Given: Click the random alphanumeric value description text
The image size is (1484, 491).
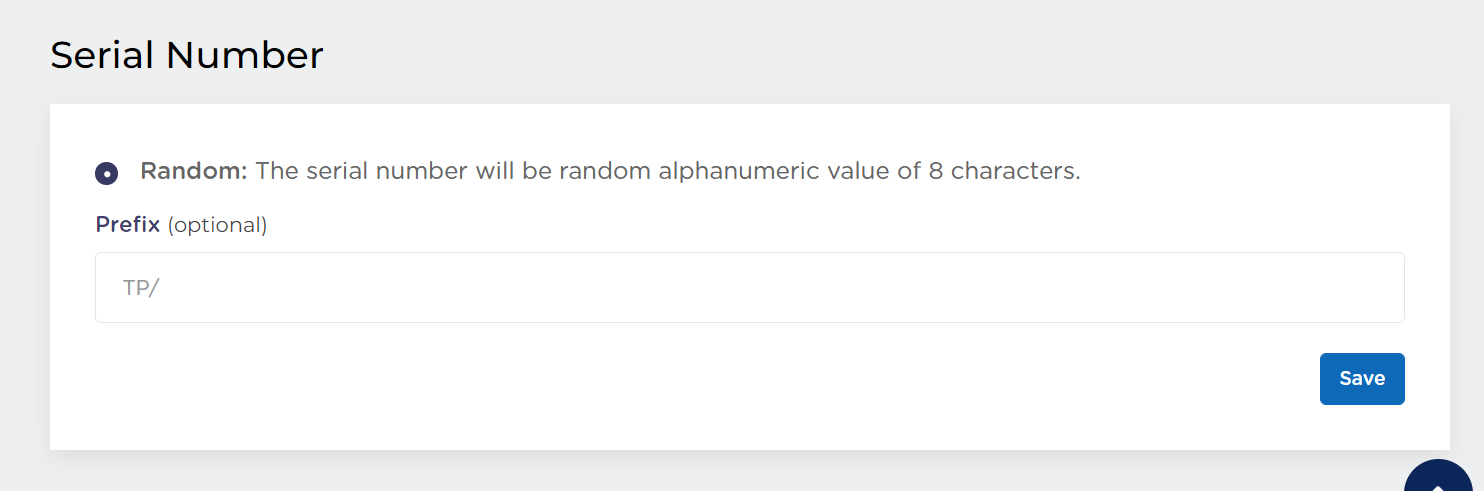Looking at the screenshot, I should tap(667, 171).
